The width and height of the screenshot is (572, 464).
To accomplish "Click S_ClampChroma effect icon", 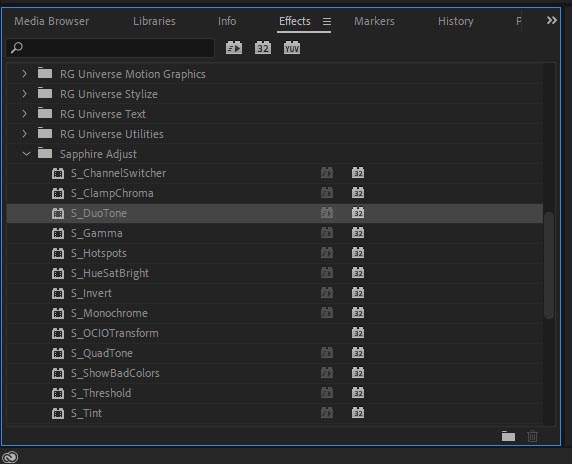I will pos(58,193).
